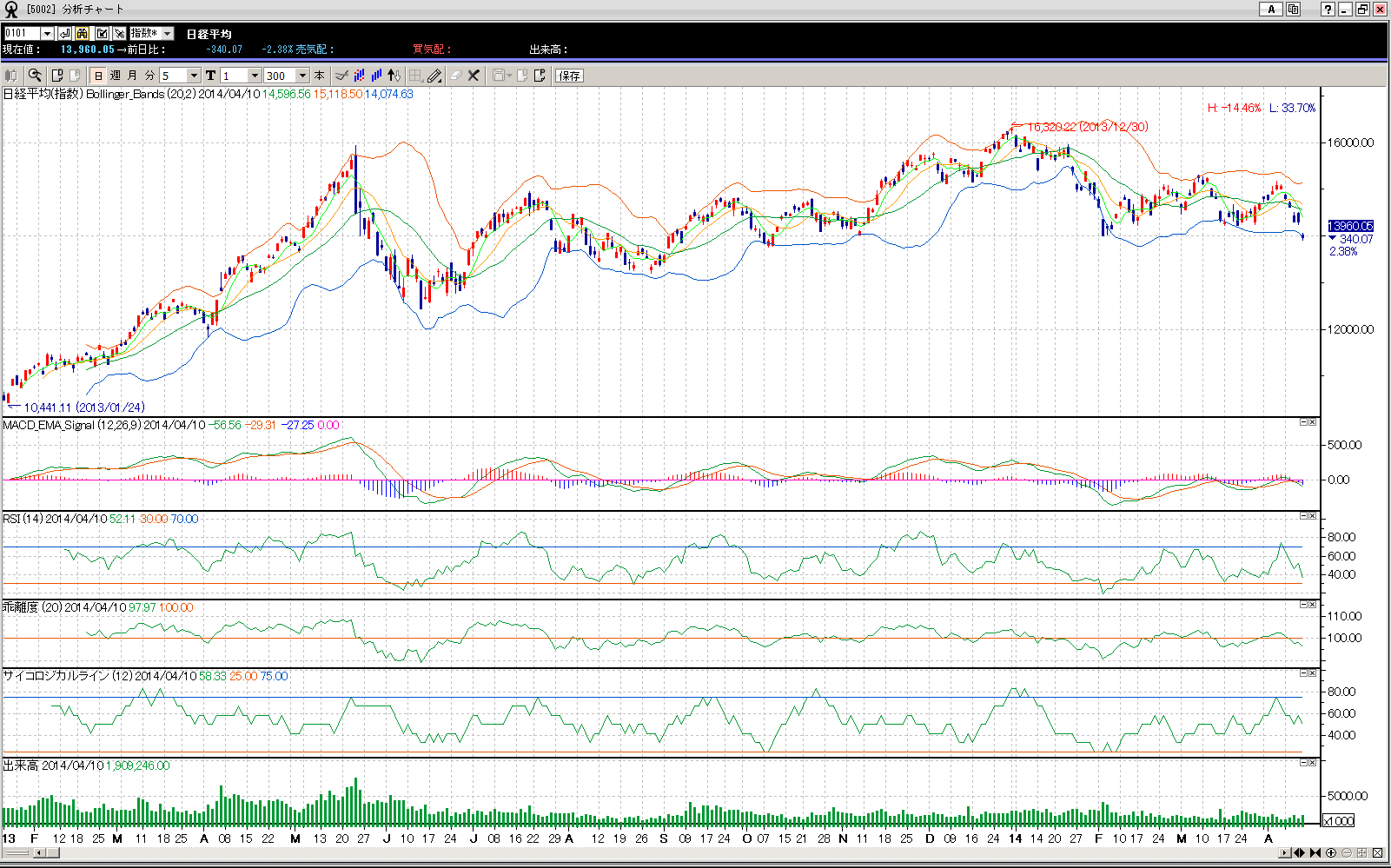The height and width of the screenshot is (868, 1391).
Task: Click the up-down arrows icon in toolbar
Action: (x=394, y=76)
